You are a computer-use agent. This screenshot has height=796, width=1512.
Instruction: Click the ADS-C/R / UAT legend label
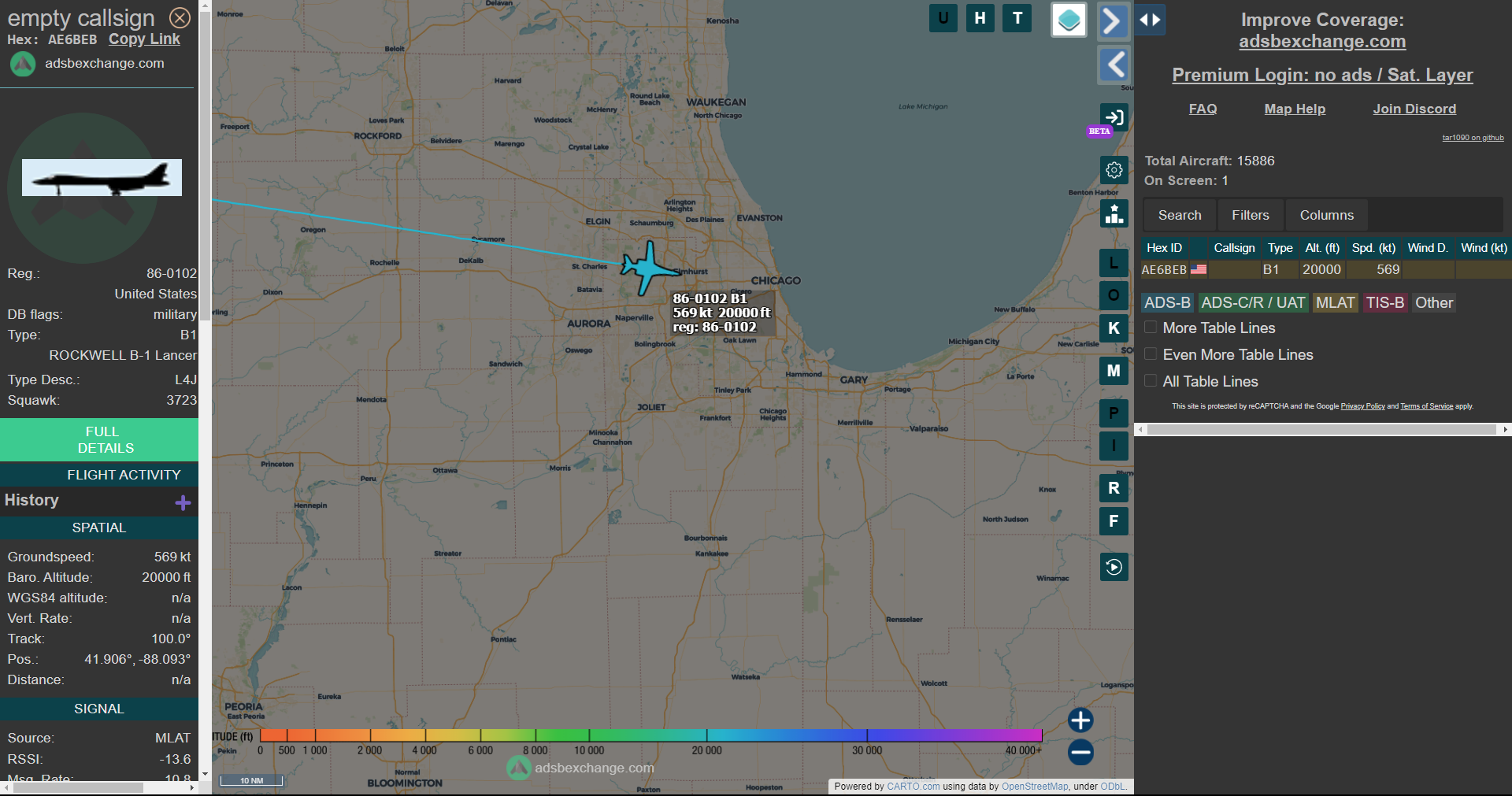tap(1253, 303)
